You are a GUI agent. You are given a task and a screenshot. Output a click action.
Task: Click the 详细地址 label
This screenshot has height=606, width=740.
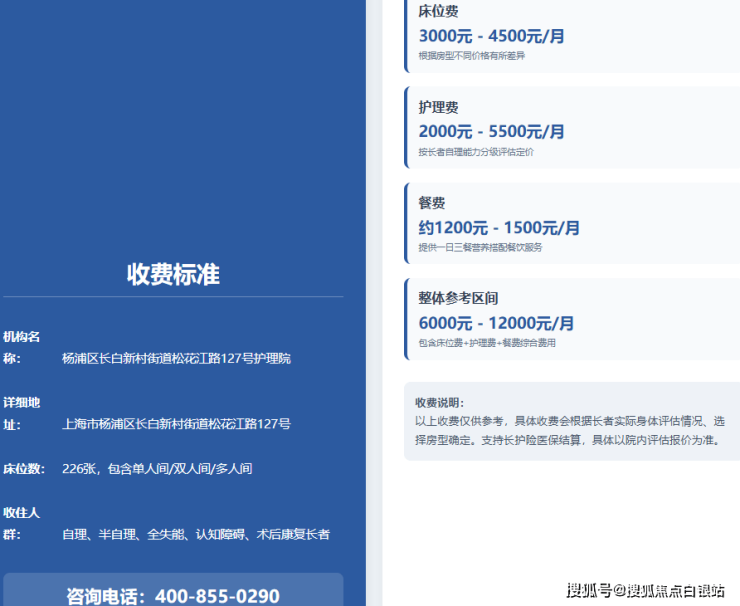22,413
